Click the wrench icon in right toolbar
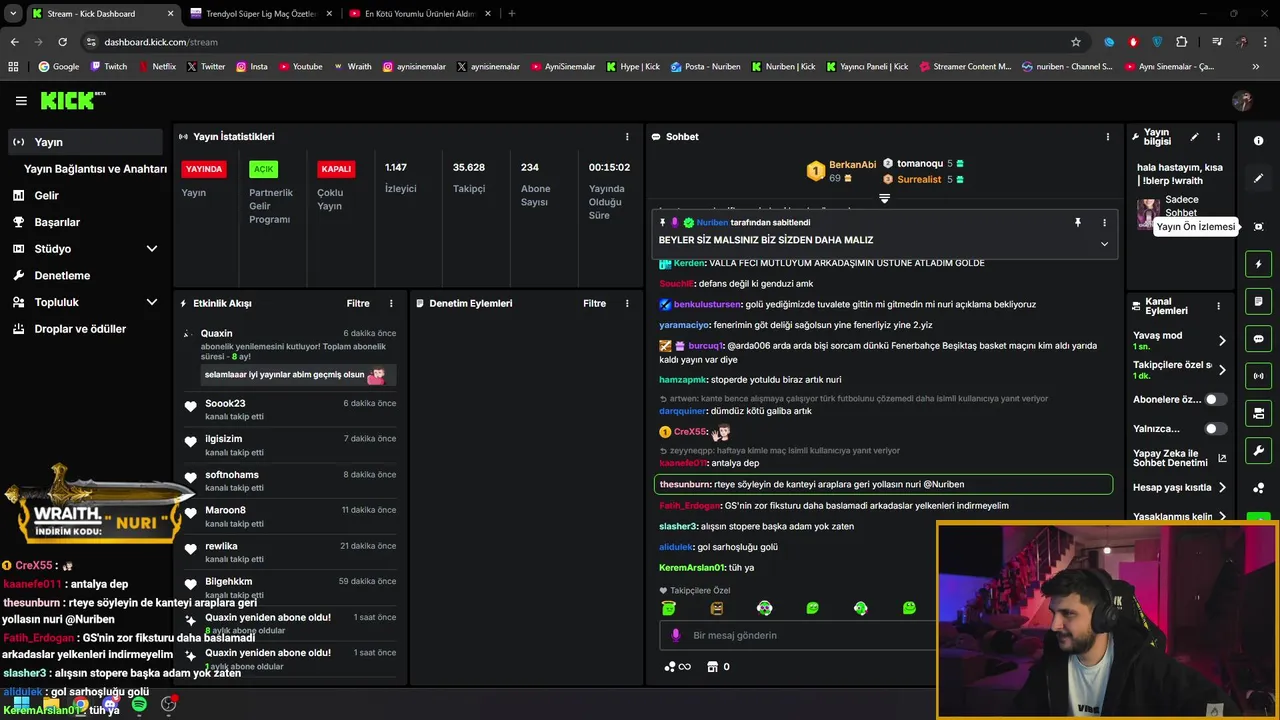The image size is (1280, 720). coord(1258,450)
